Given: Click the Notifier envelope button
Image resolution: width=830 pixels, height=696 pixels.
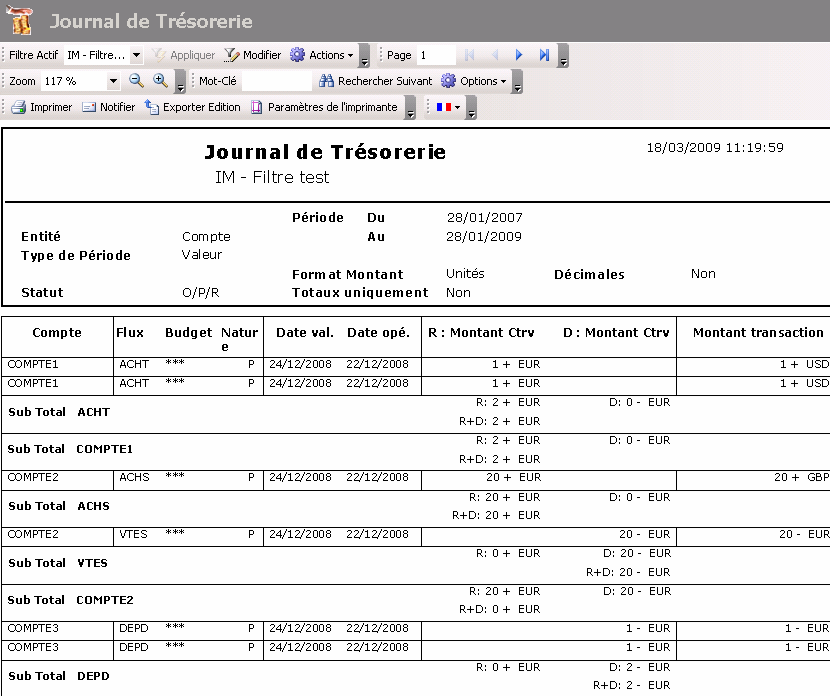Looking at the screenshot, I should pos(108,107).
